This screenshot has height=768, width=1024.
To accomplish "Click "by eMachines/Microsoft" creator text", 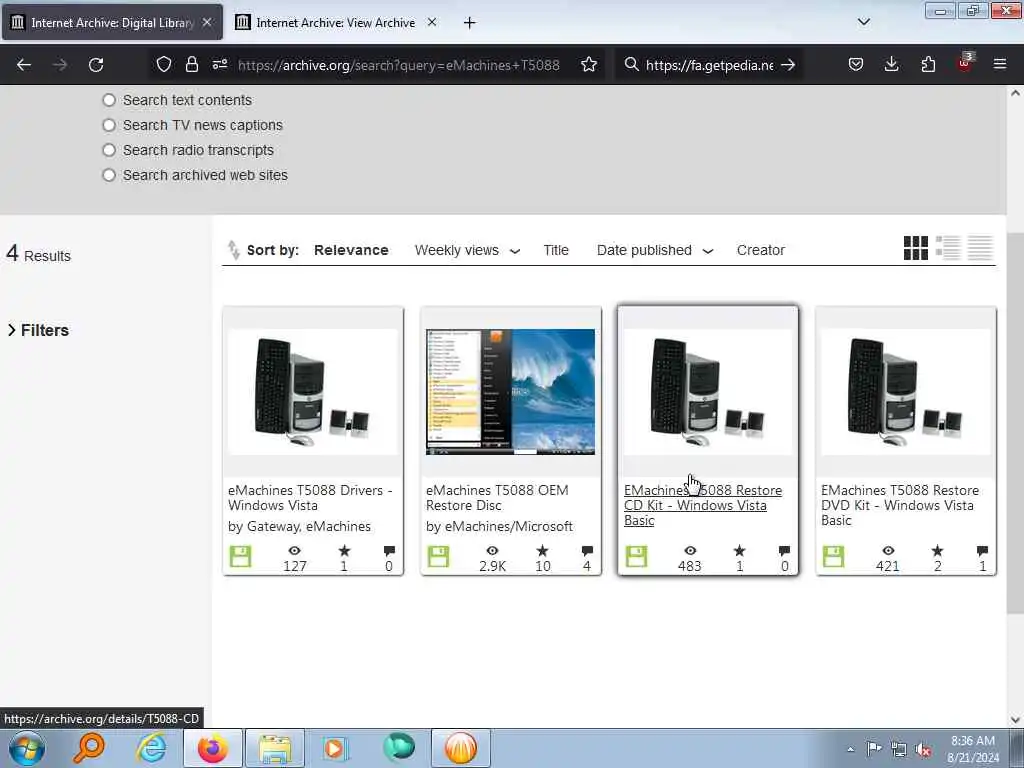I will pyautogui.click(x=499, y=526).
